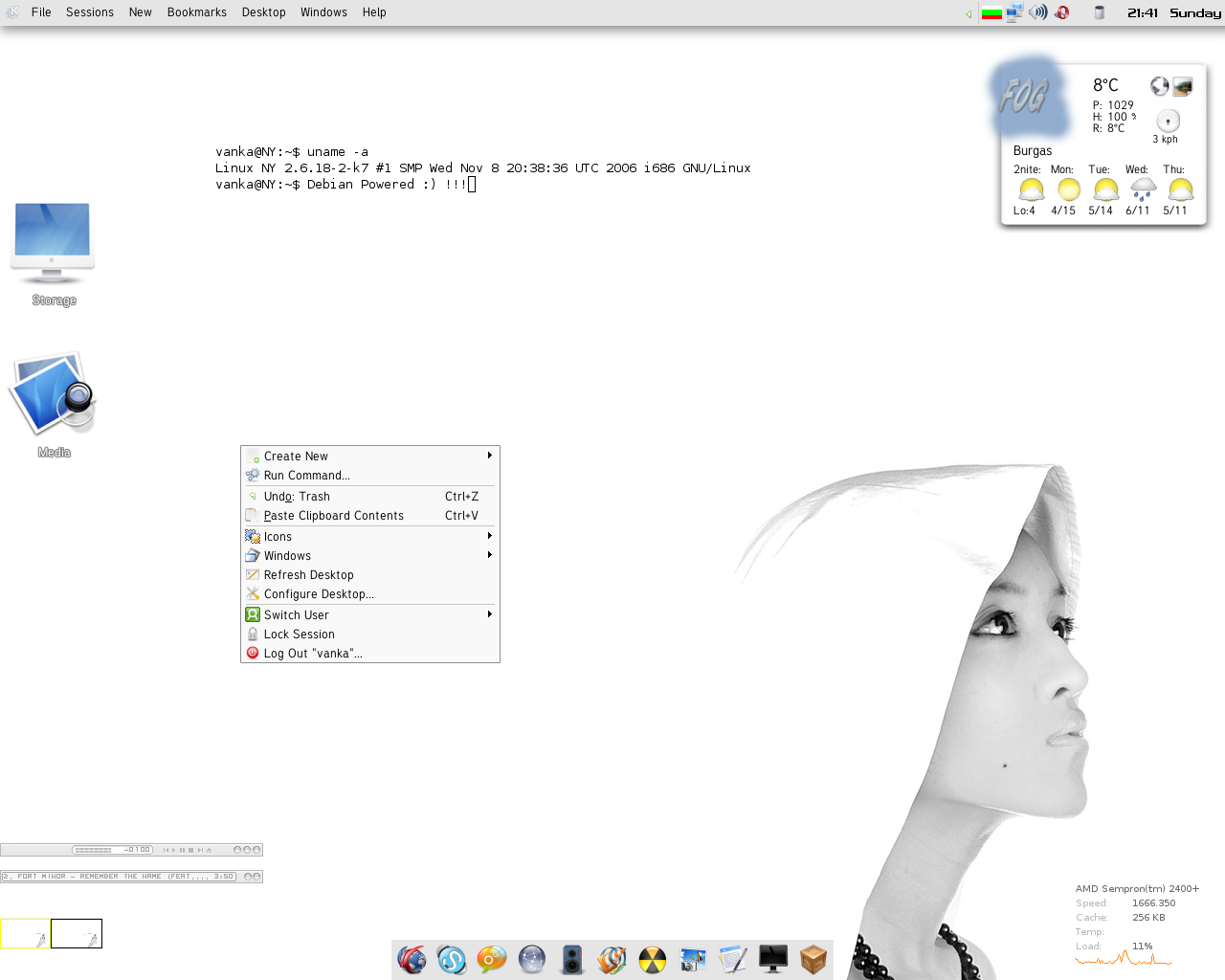Select Undo: Trash in context menu
Screen dimensions: 1225x980
pos(370,497)
